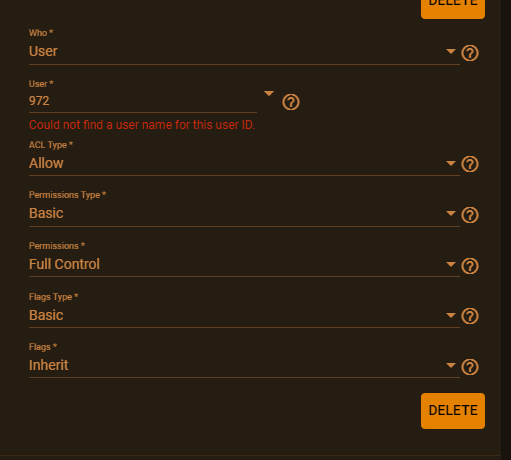This screenshot has height=460, width=511.
Task: Open Permissions Type dropdown arrow
Action: (451, 213)
